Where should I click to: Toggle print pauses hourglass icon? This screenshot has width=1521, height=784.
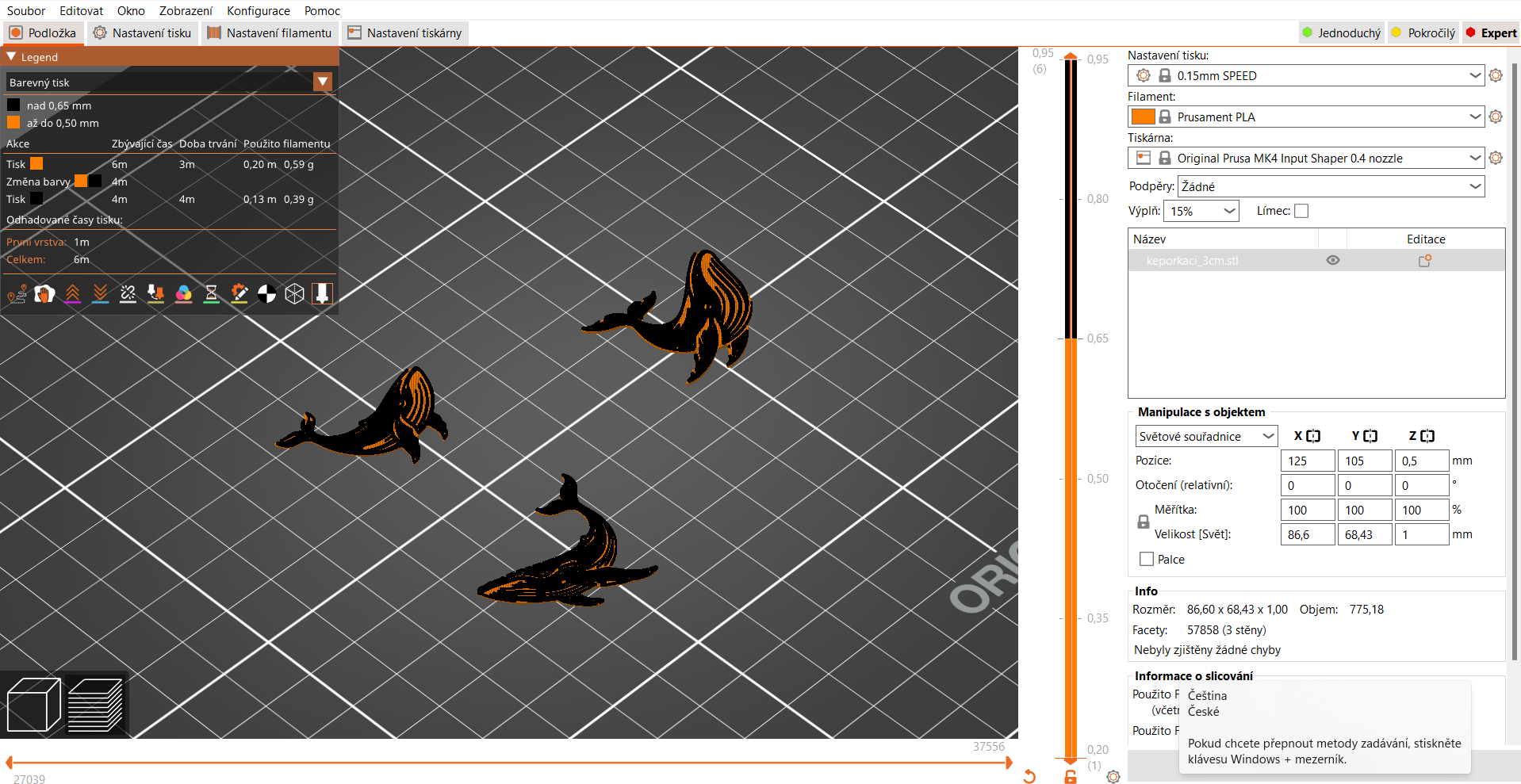[211, 294]
